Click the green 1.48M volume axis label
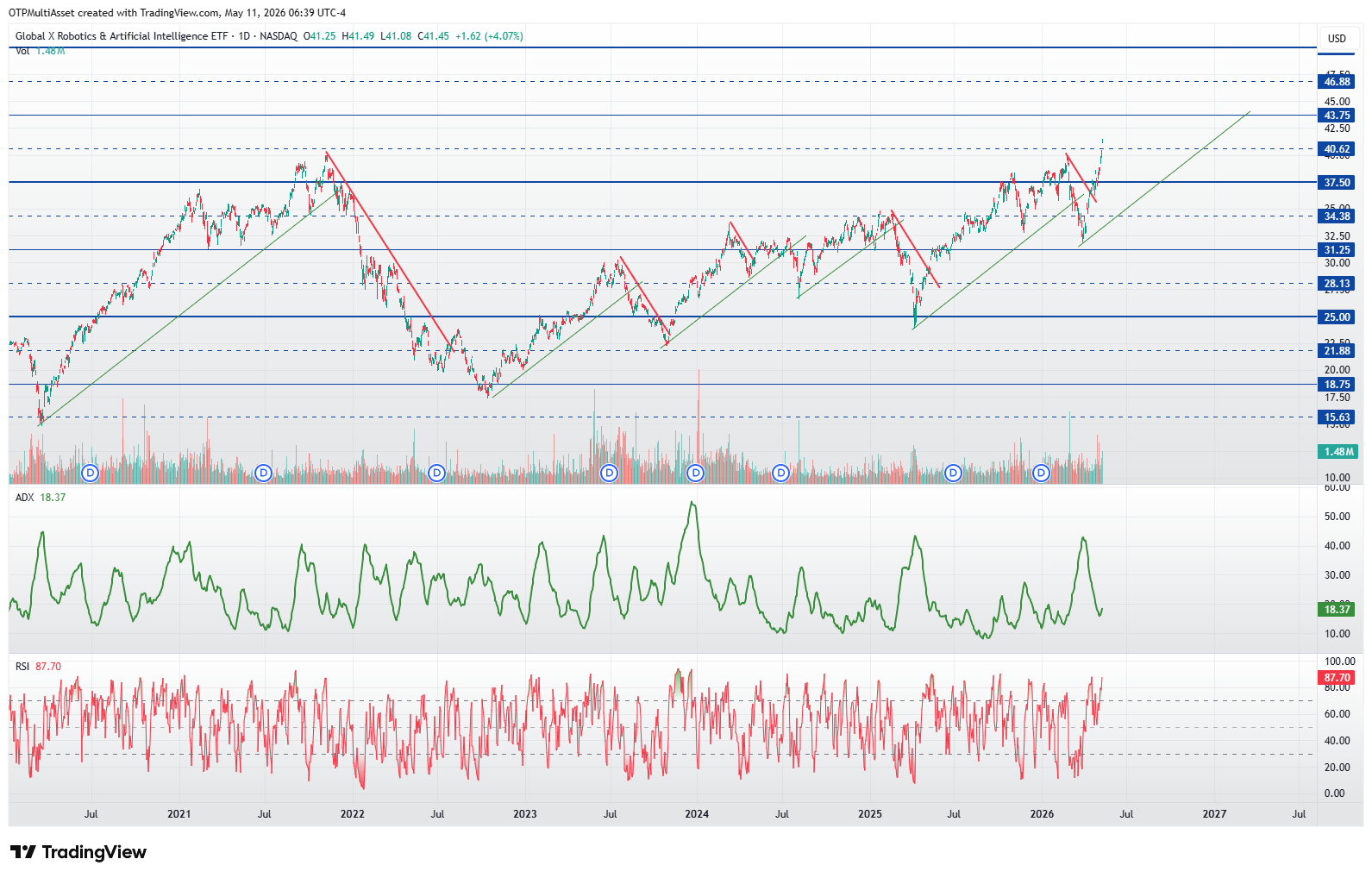Image resolution: width=1372 pixels, height=878 pixels. click(x=1338, y=452)
